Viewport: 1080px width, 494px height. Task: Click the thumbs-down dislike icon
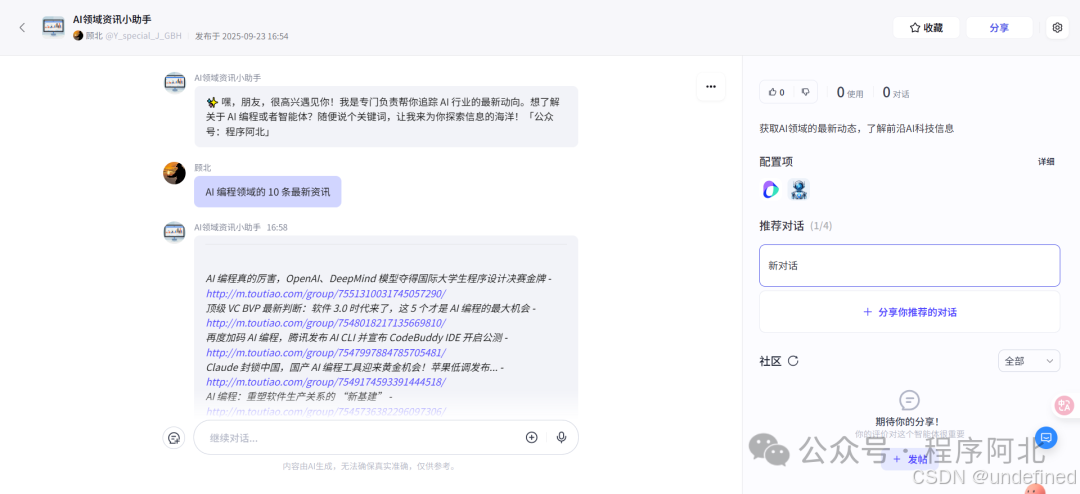coord(805,92)
